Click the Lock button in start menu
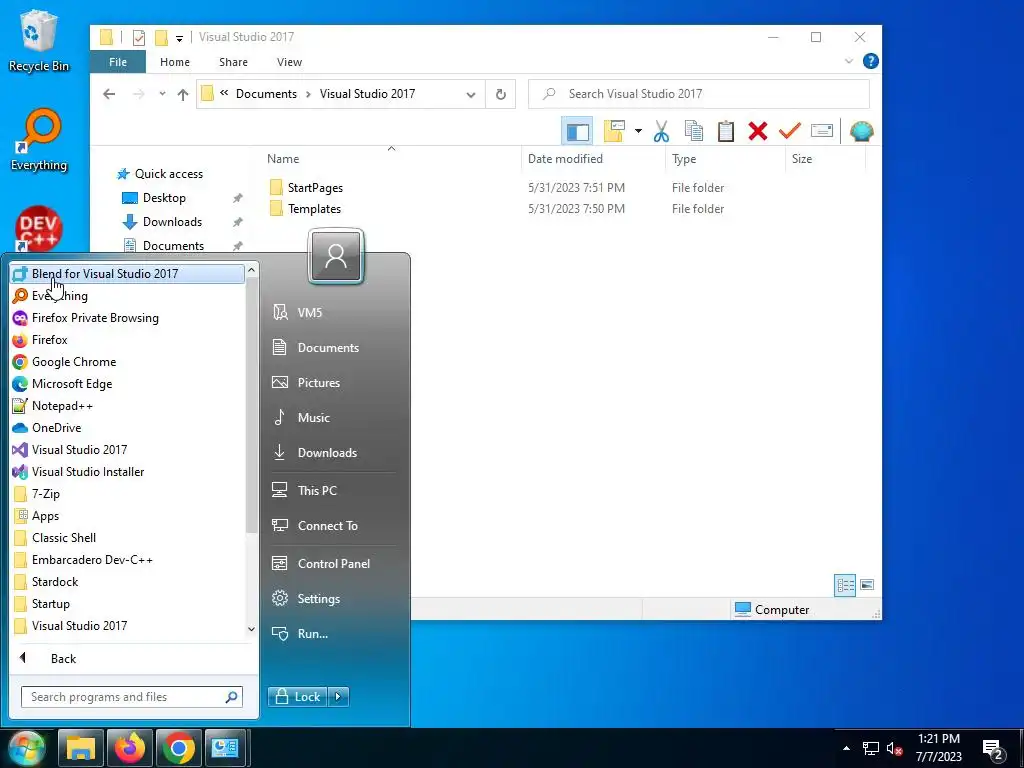This screenshot has width=1024, height=768. (x=298, y=697)
